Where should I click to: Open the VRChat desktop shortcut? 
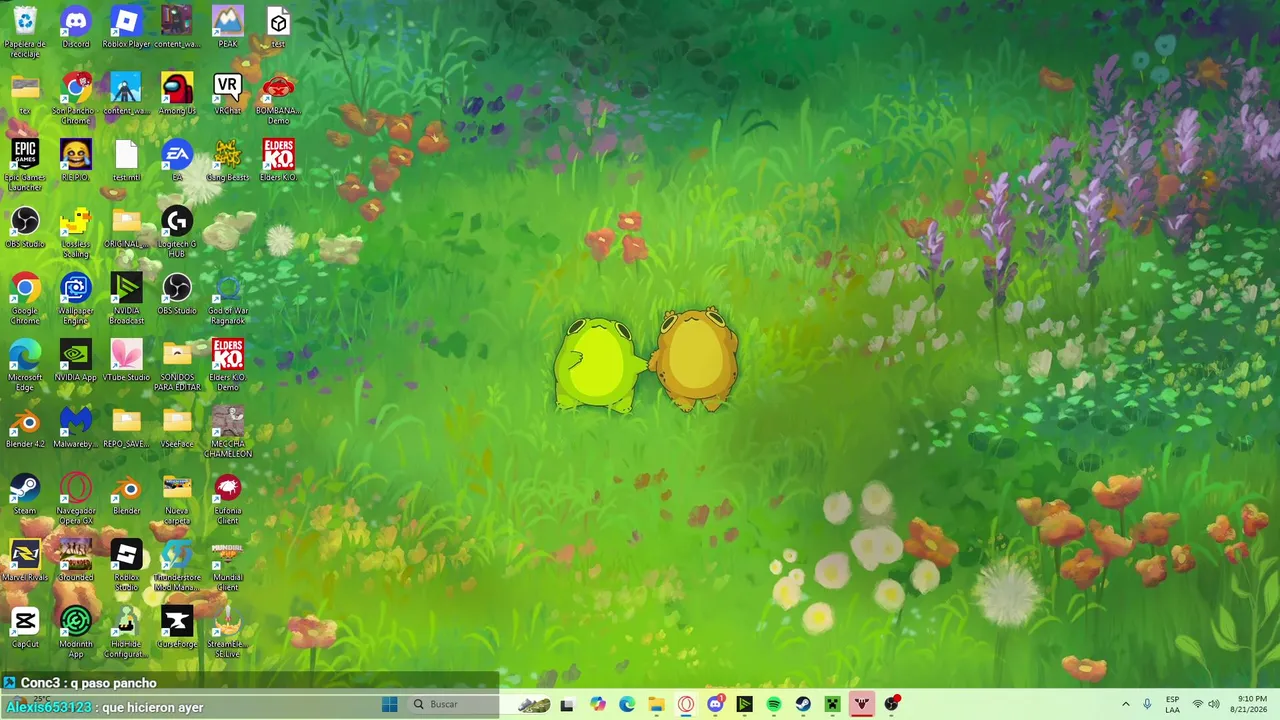pyautogui.click(x=228, y=94)
